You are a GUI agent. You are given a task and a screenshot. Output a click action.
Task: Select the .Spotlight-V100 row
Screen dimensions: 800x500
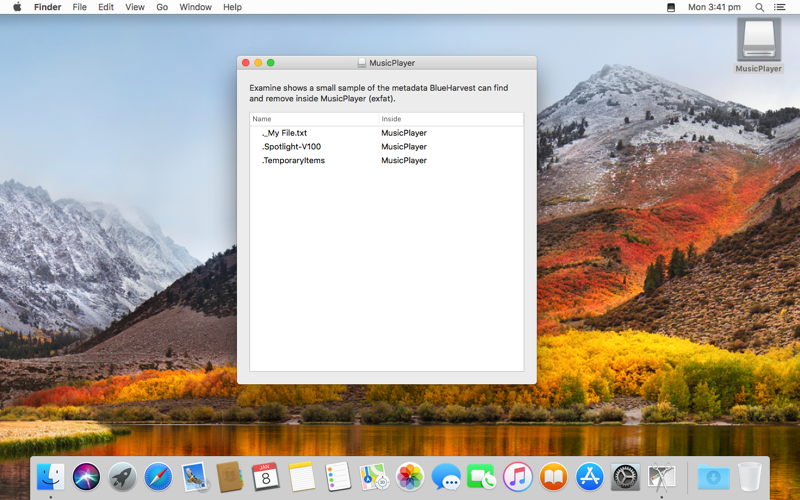tap(387, 146)
